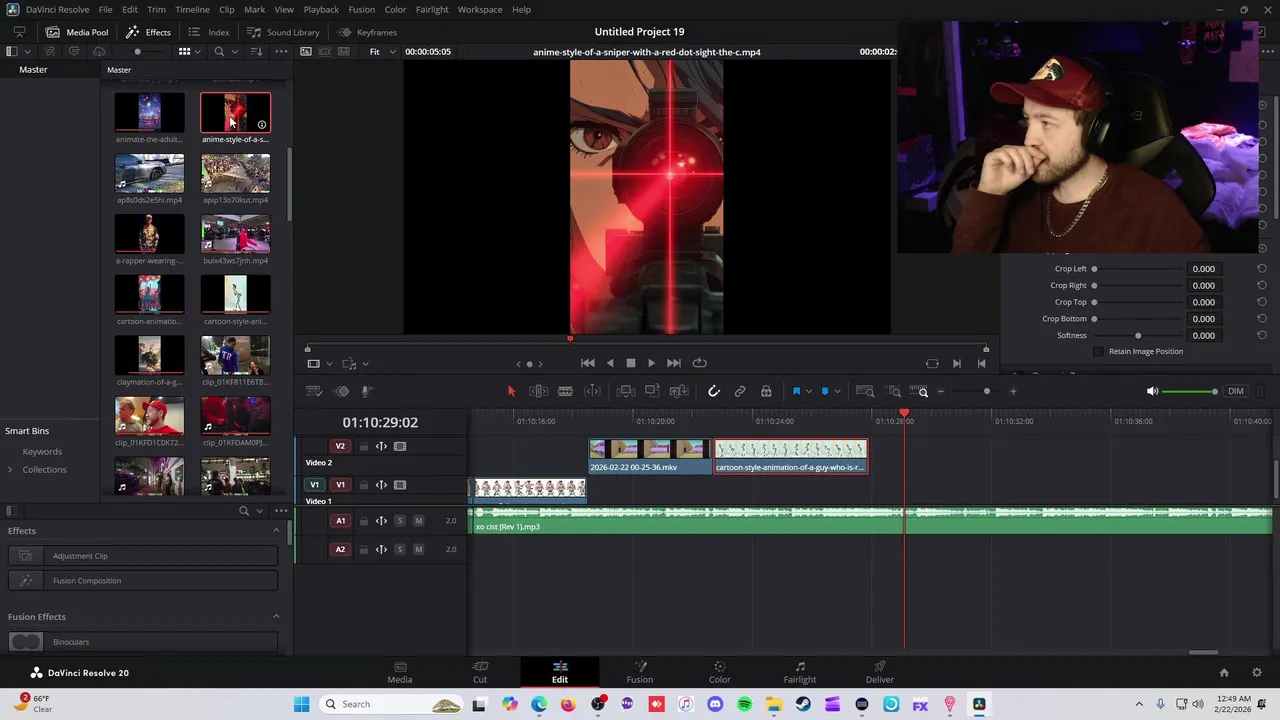Mute audio track A2 with M button
The image size is (1280, 720).
(418, 549)
